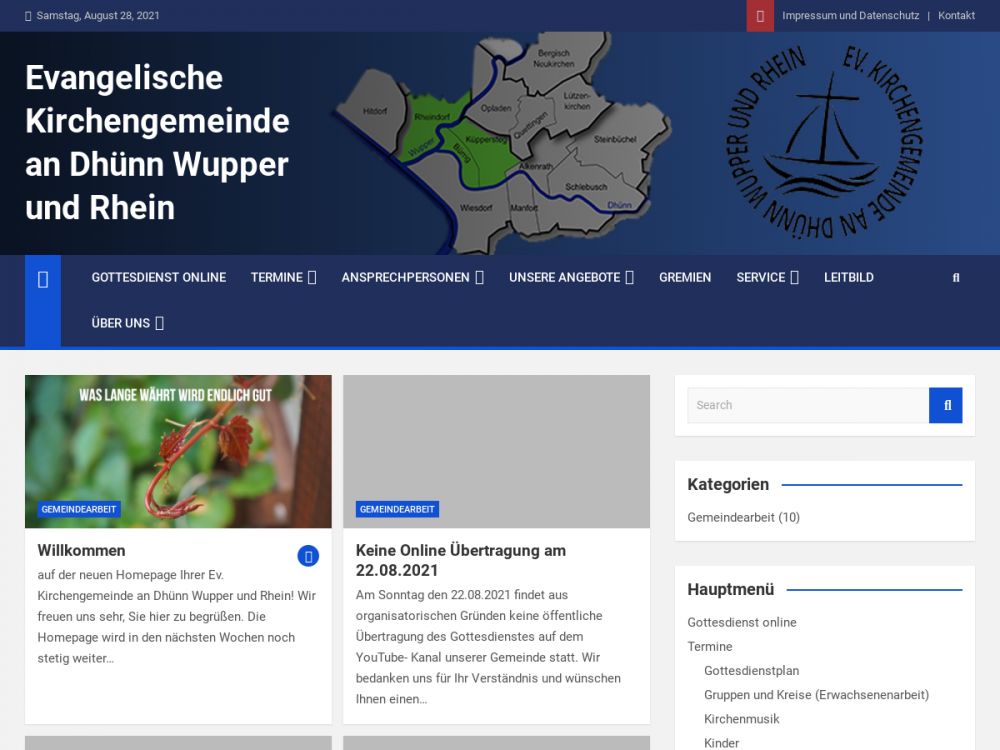The width and height of the screenshot is (1000, 750).
Task: Open the Leitbild menu item
Action: (849, 278)
